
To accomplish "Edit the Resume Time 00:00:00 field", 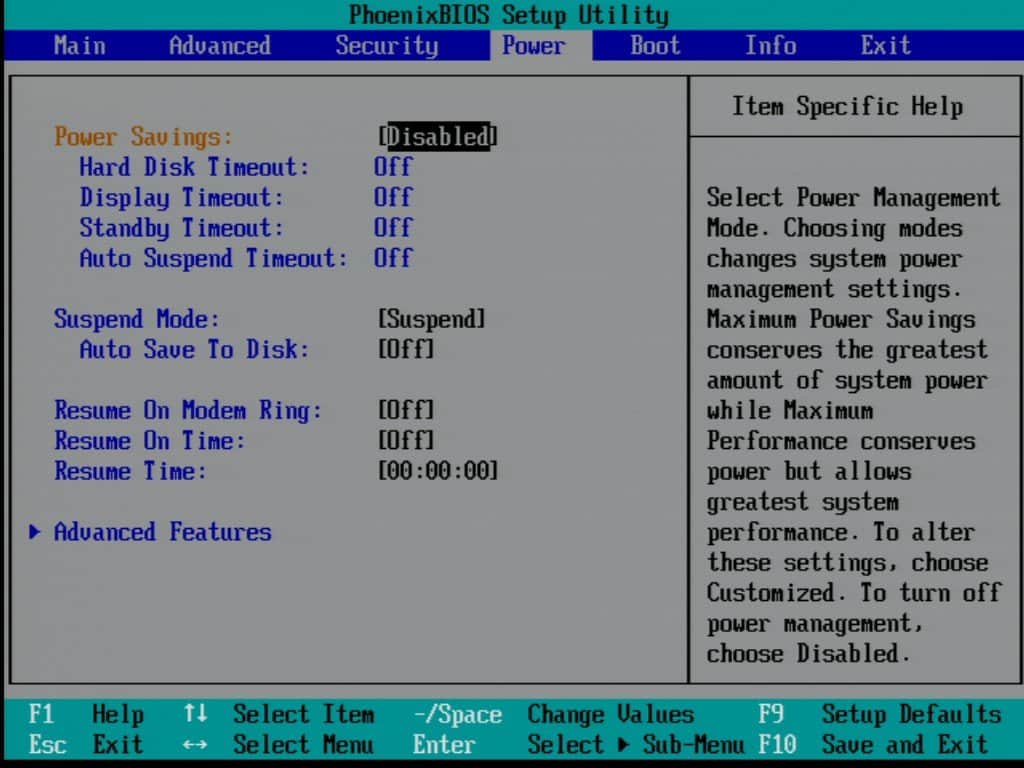I will tap(438, 471).
